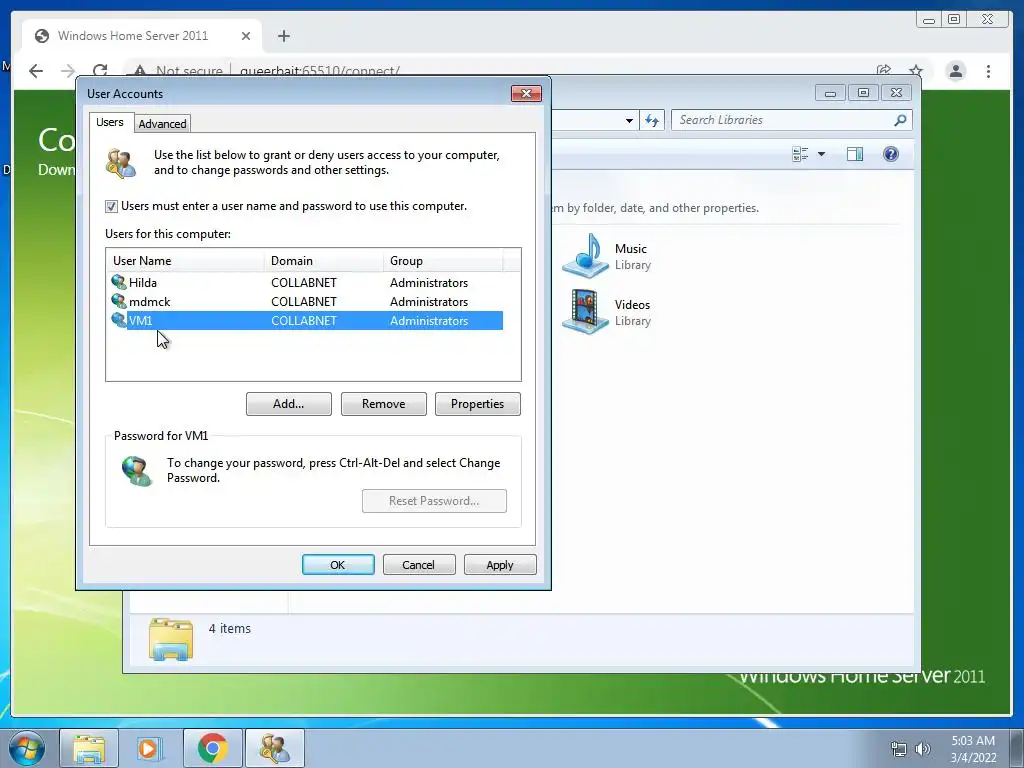Sort by Domain column header
1024x768 pixels.
click(x=324, y=261)
